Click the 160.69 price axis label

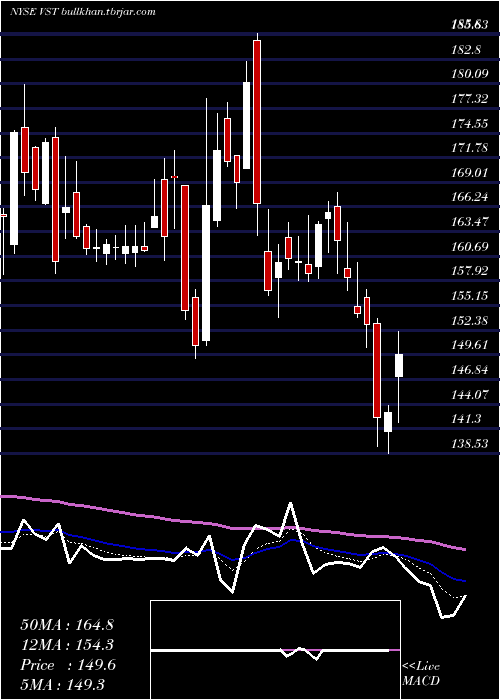click(x=470, y=246)
